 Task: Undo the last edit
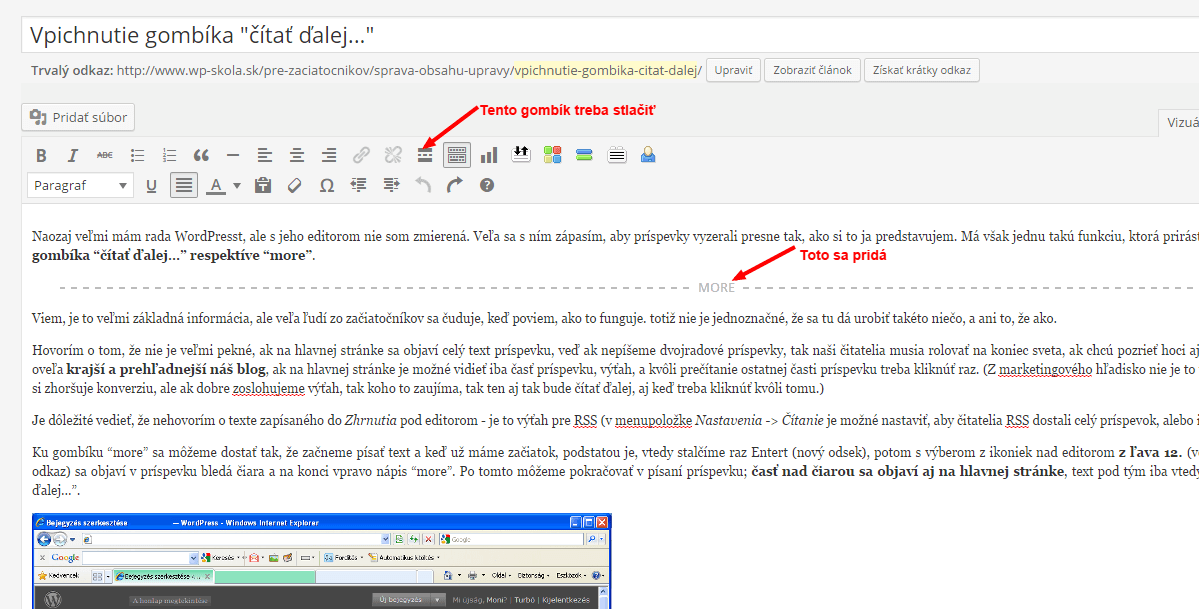point(423,186)
